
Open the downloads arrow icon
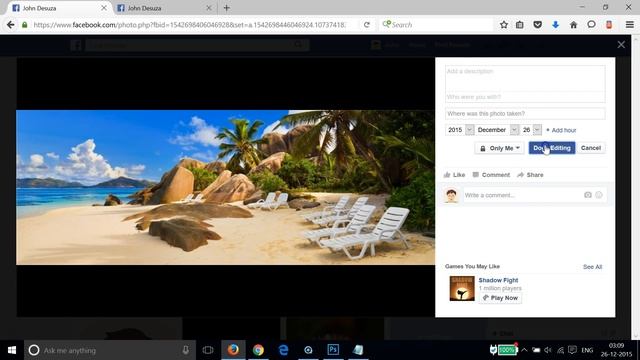pos(556,25)
